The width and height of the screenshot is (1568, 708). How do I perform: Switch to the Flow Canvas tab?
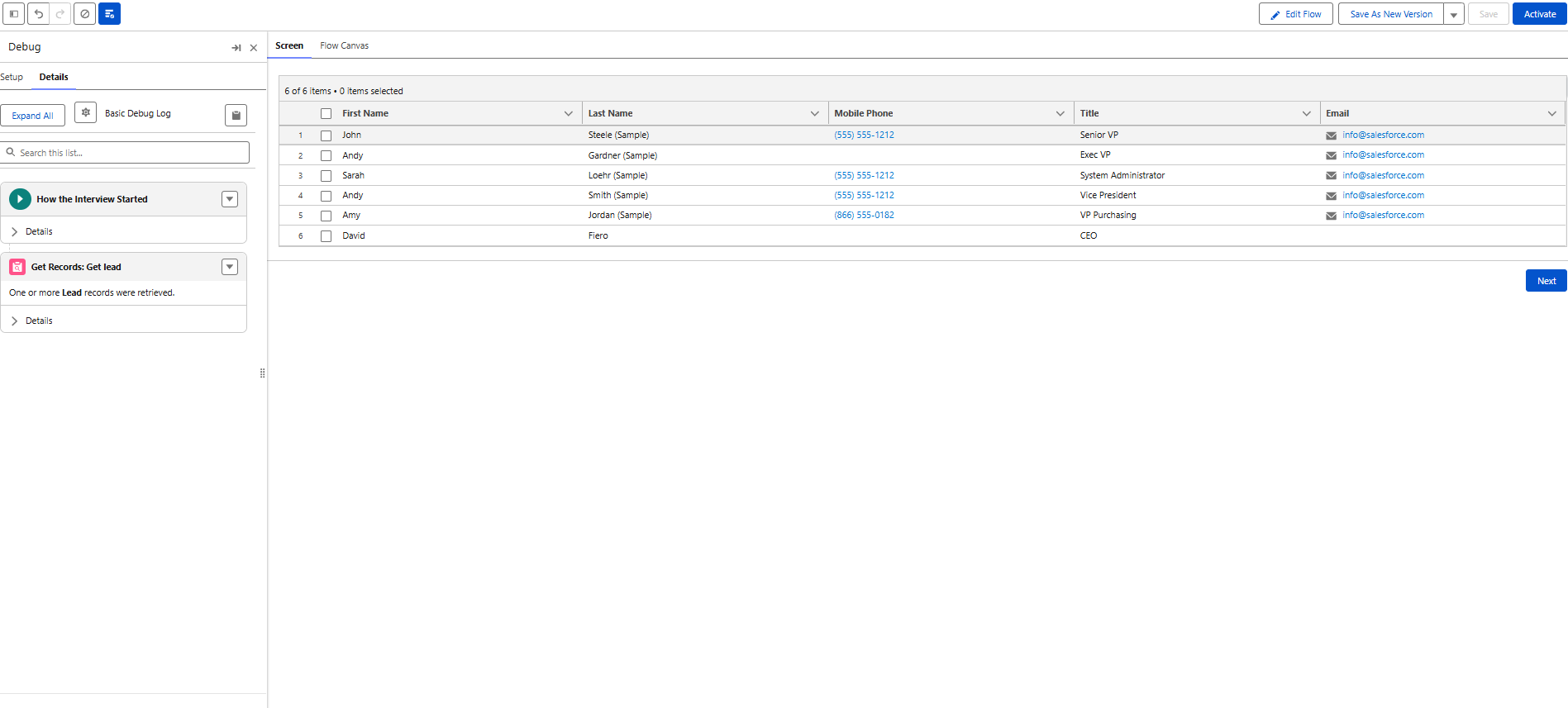(x=344, y=46)
